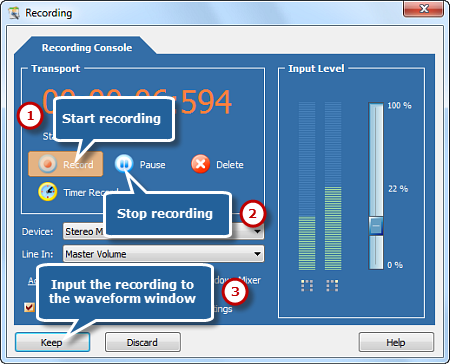The image size is (450, 364).
Task: Expand the Line In dropdown arrow
Action: [257, 254]
